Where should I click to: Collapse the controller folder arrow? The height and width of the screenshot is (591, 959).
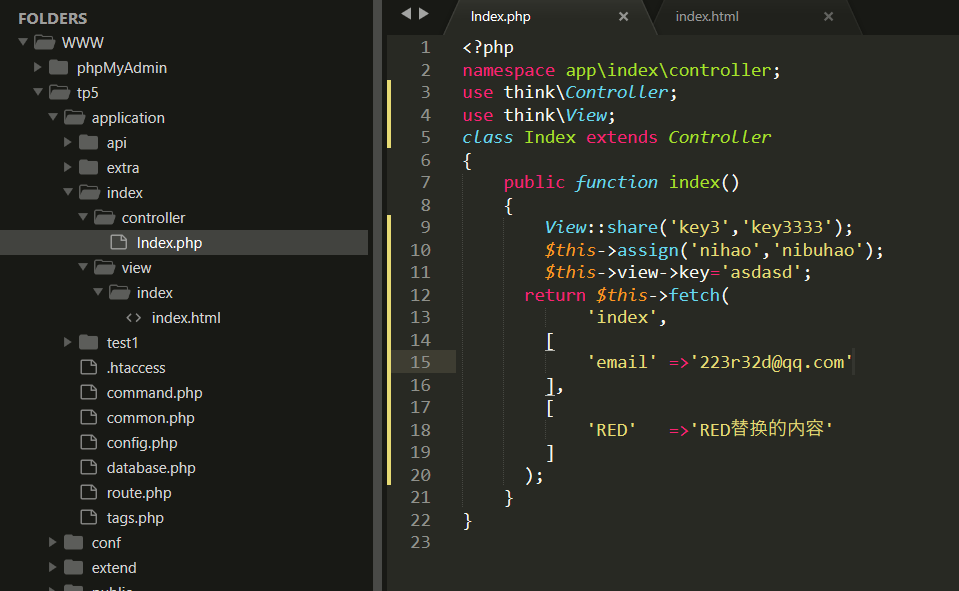[x=83, y=217]
